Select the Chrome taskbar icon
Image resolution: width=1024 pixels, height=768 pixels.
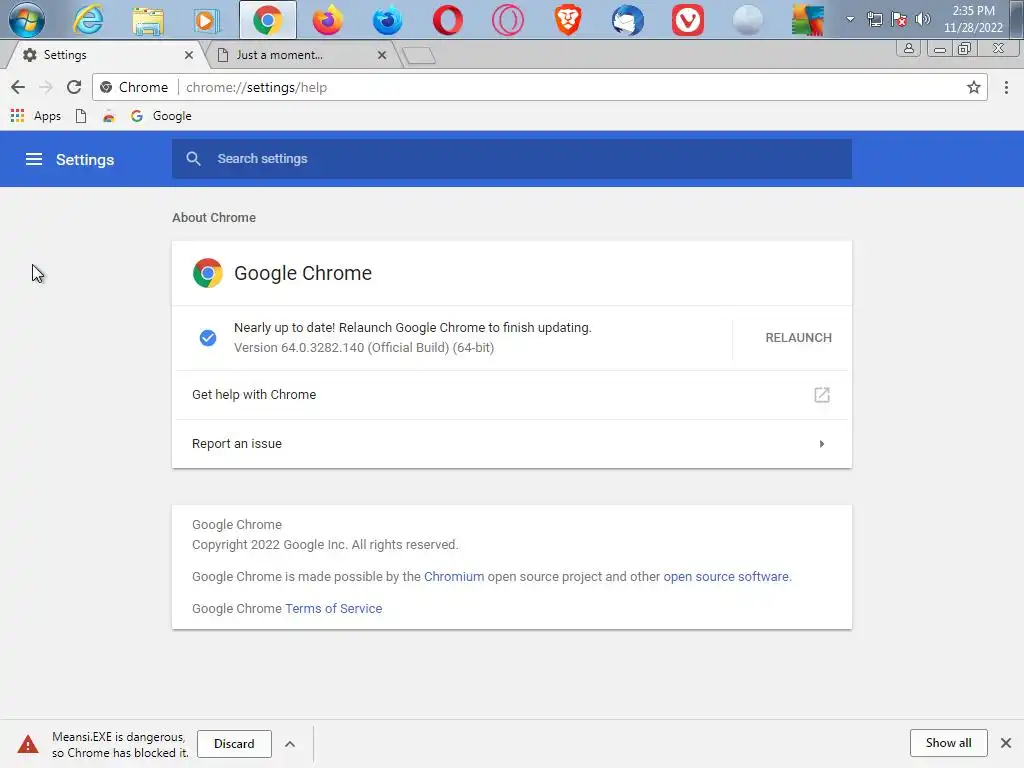[268, 20]
